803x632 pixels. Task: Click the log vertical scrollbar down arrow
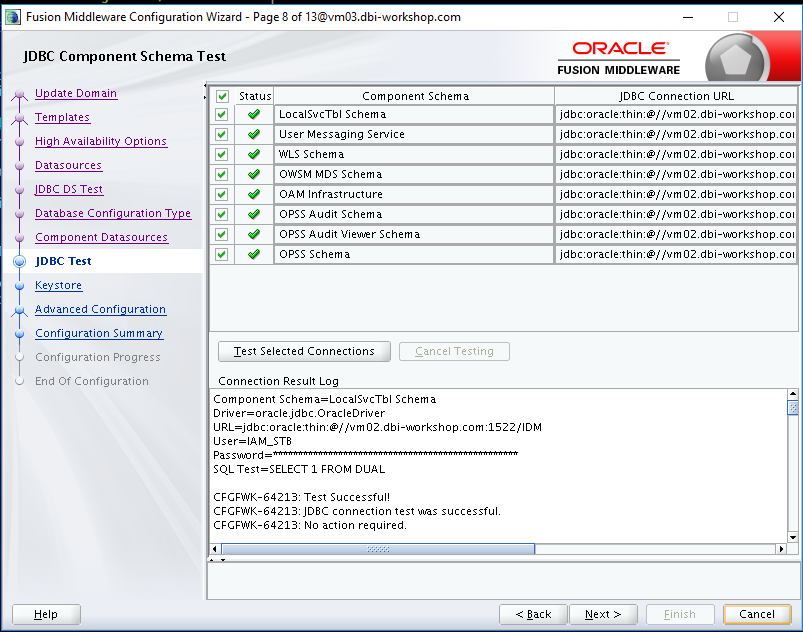tap(793, 537)
